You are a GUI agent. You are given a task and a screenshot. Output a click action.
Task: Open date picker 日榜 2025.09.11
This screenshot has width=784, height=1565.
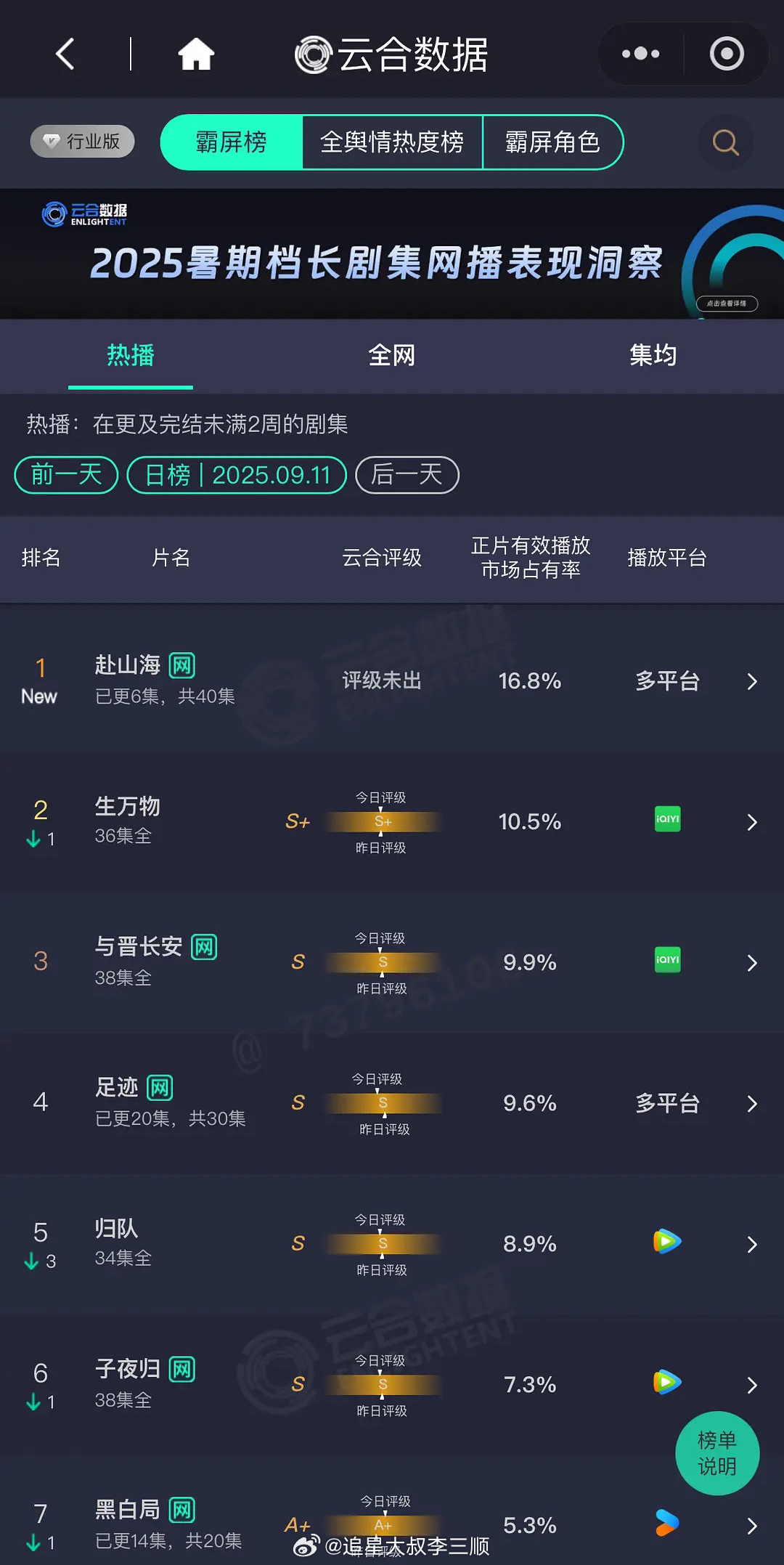[x=237, y=475]
